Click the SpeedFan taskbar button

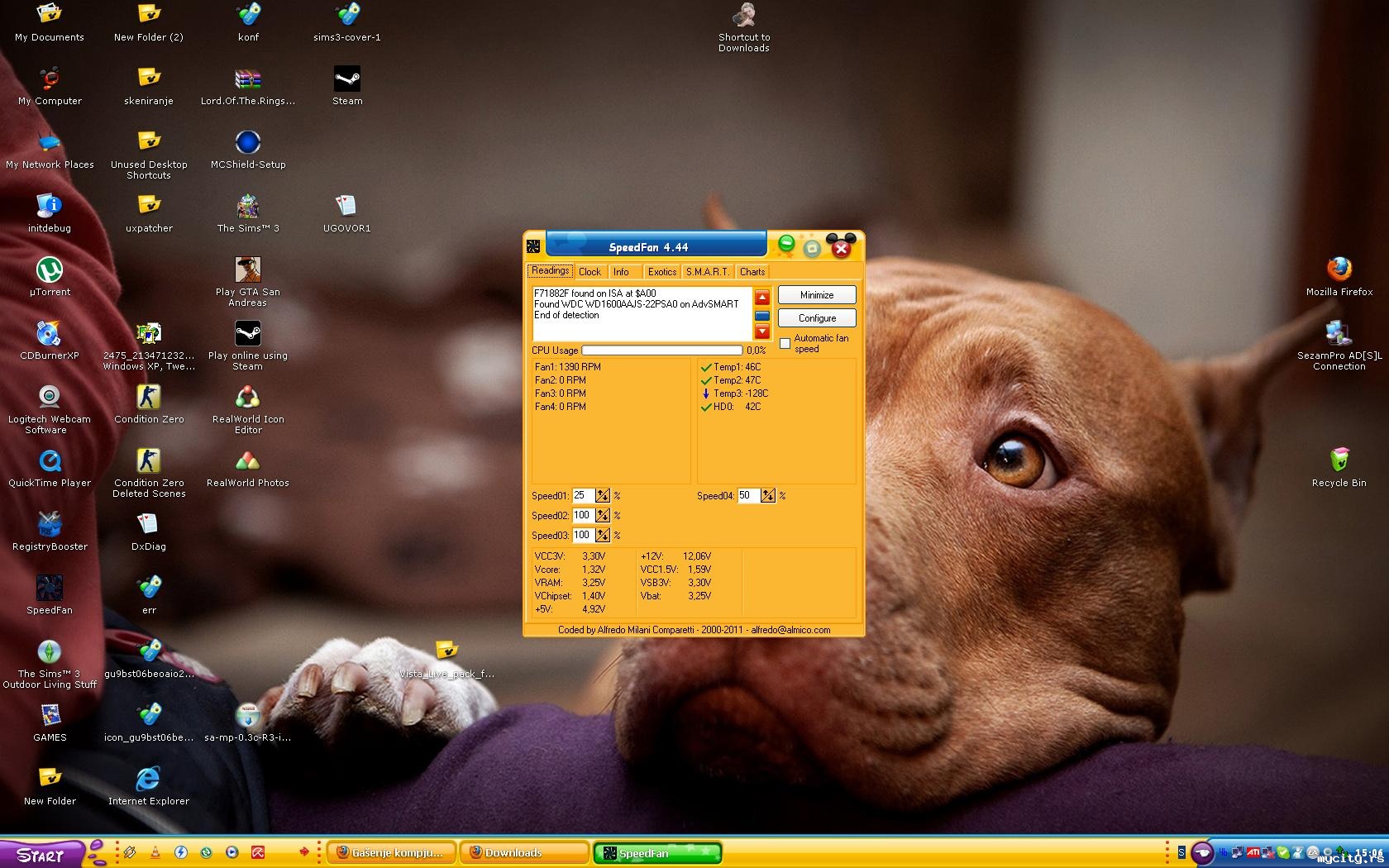coord(657,853)
